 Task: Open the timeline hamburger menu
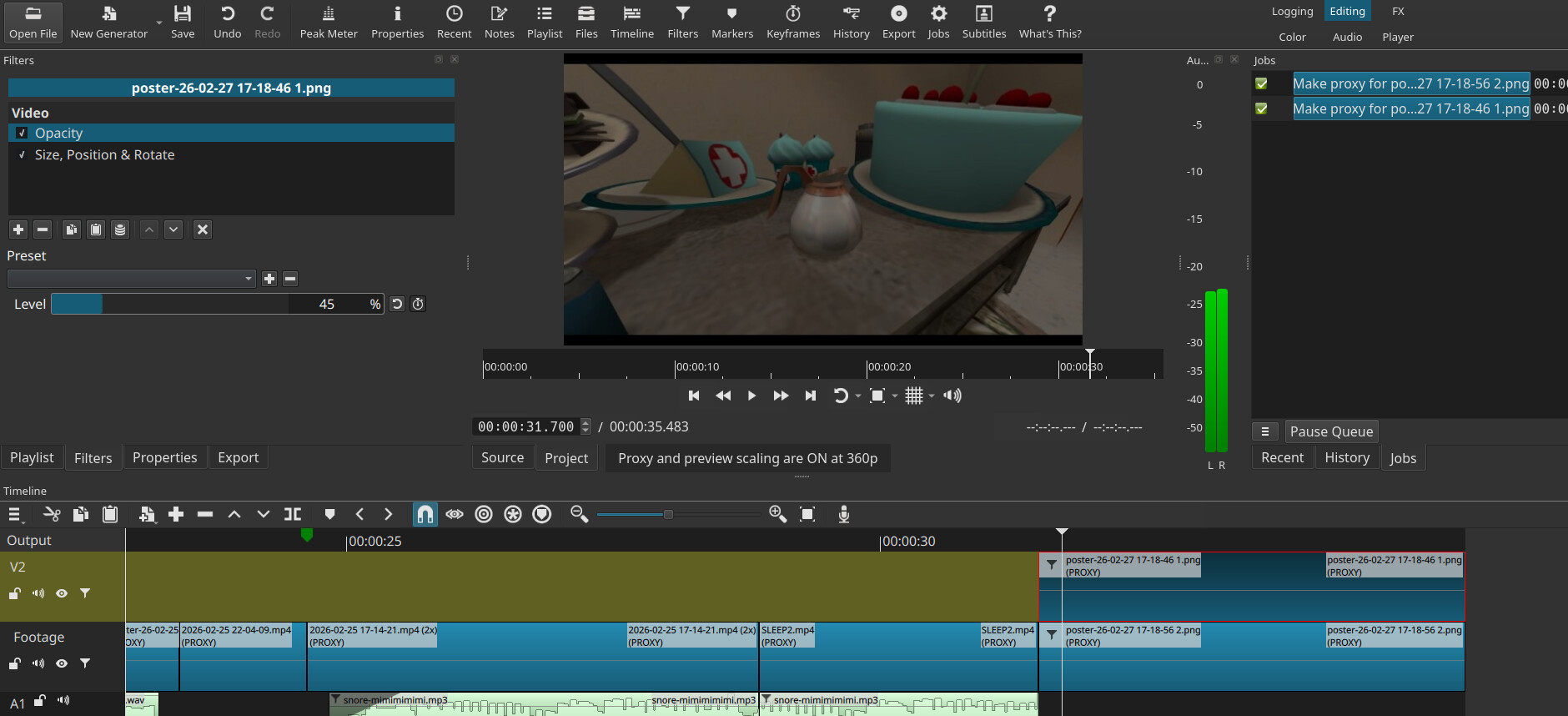click(14, 514)
